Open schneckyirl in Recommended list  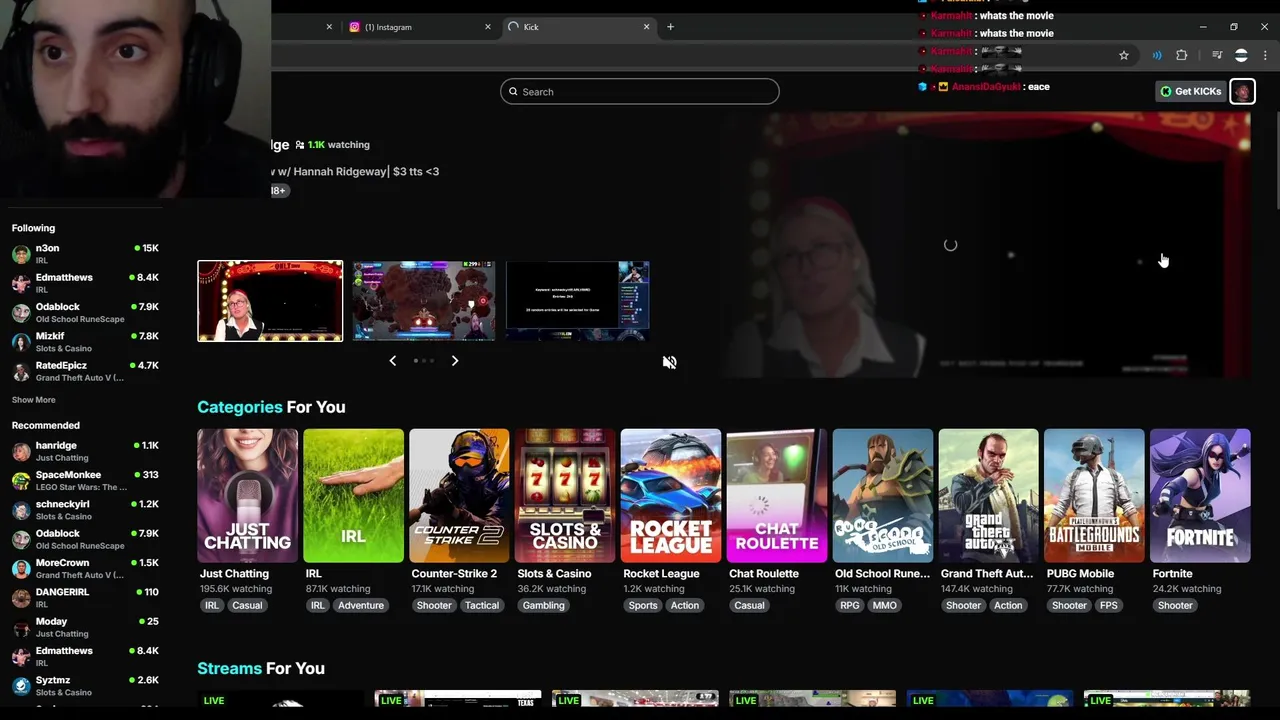[x=85, y=510]
